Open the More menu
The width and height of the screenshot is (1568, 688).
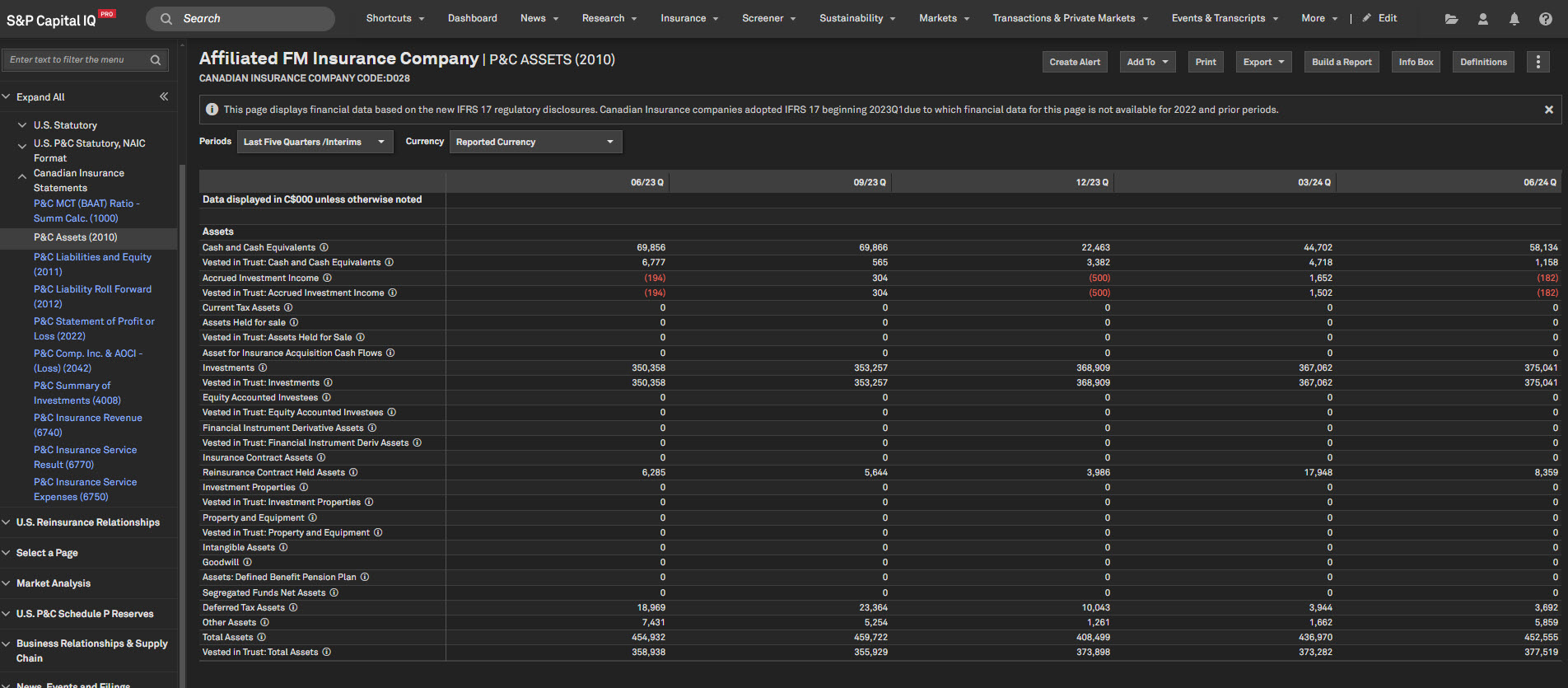point(1319,18)
